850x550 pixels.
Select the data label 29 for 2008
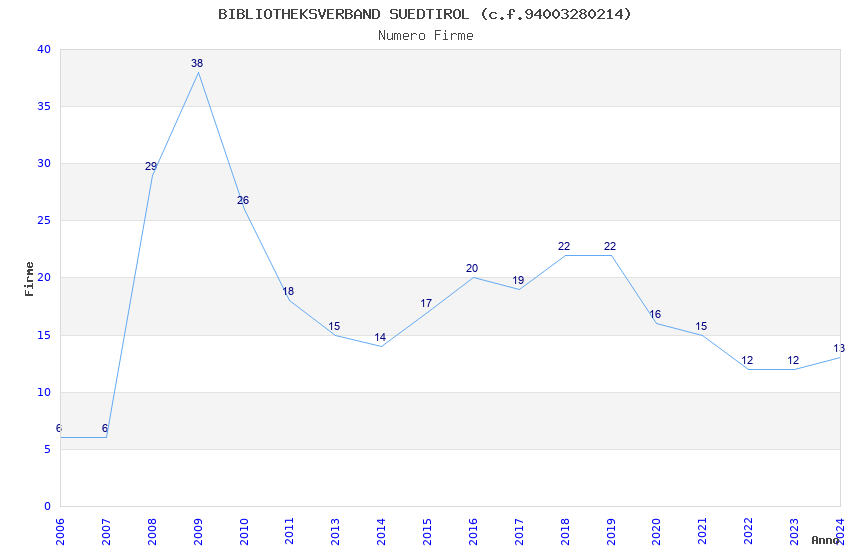pyautogui.click(x=151, y=166)
